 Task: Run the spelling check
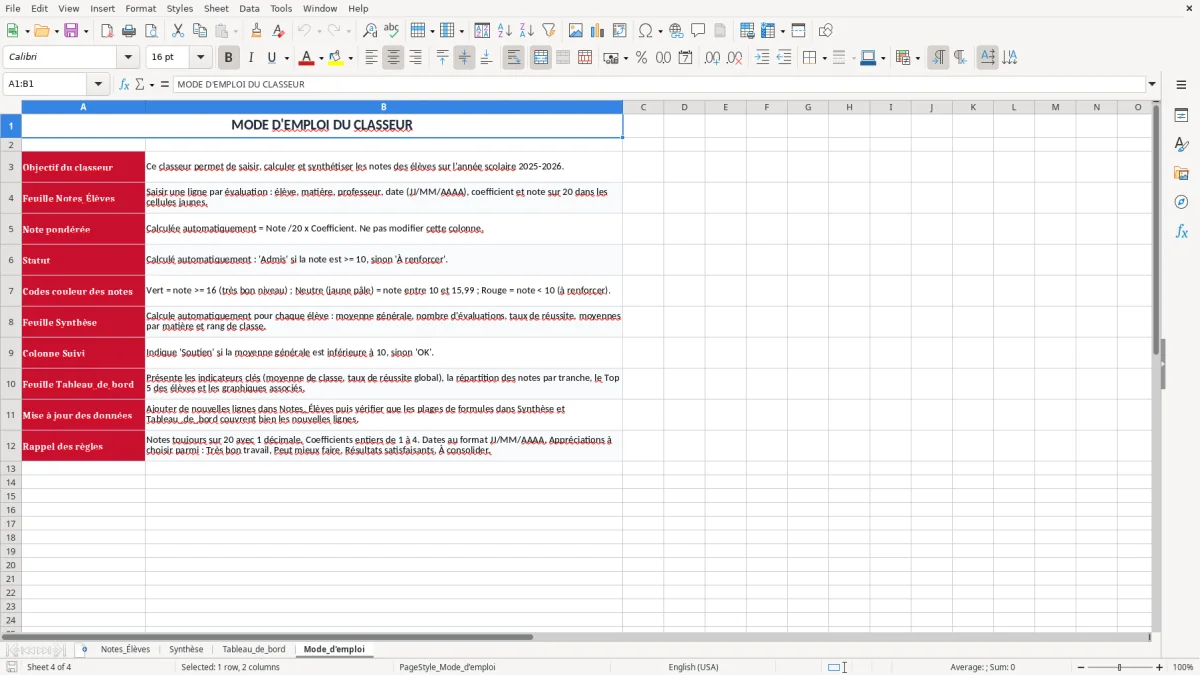tap(392, 31)
